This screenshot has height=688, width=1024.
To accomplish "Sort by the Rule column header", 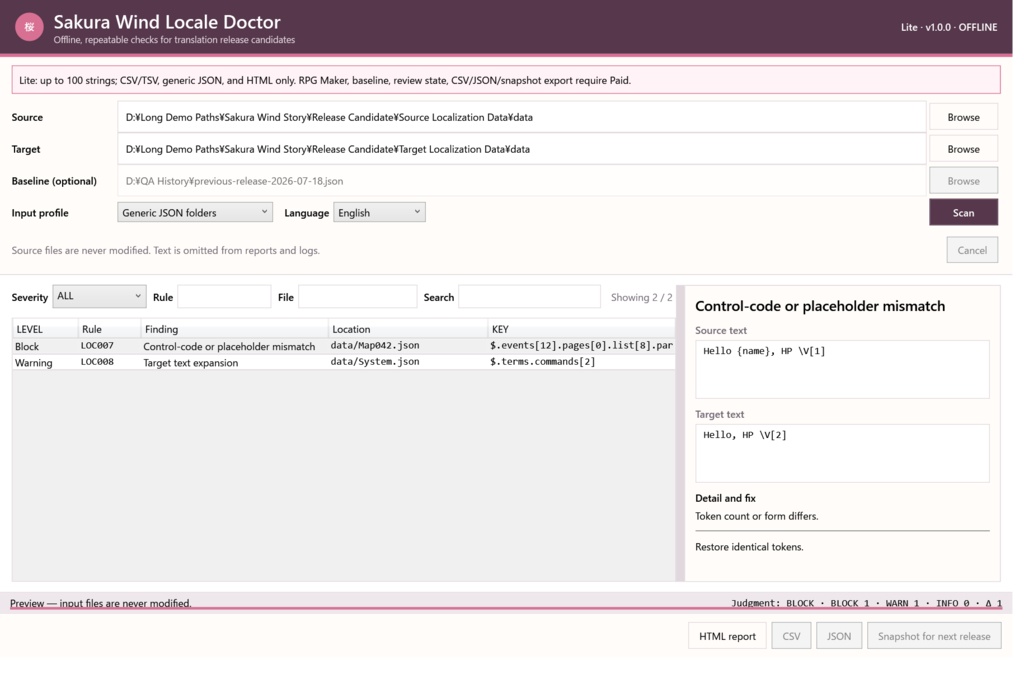I will pos(109,329).
